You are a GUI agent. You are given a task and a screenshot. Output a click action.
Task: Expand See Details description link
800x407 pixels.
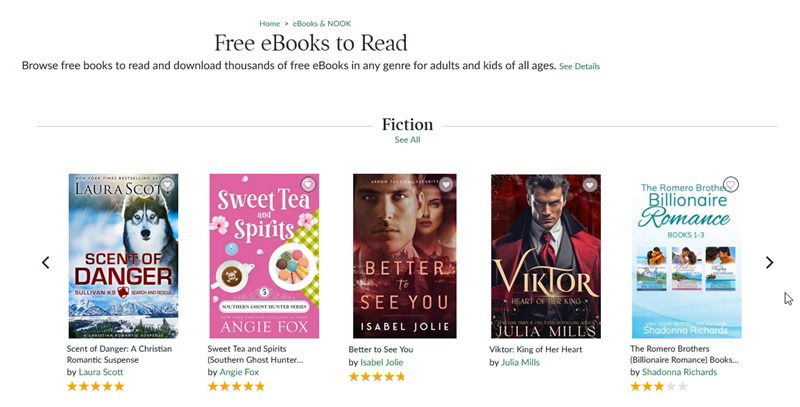[x=579, y=66]
